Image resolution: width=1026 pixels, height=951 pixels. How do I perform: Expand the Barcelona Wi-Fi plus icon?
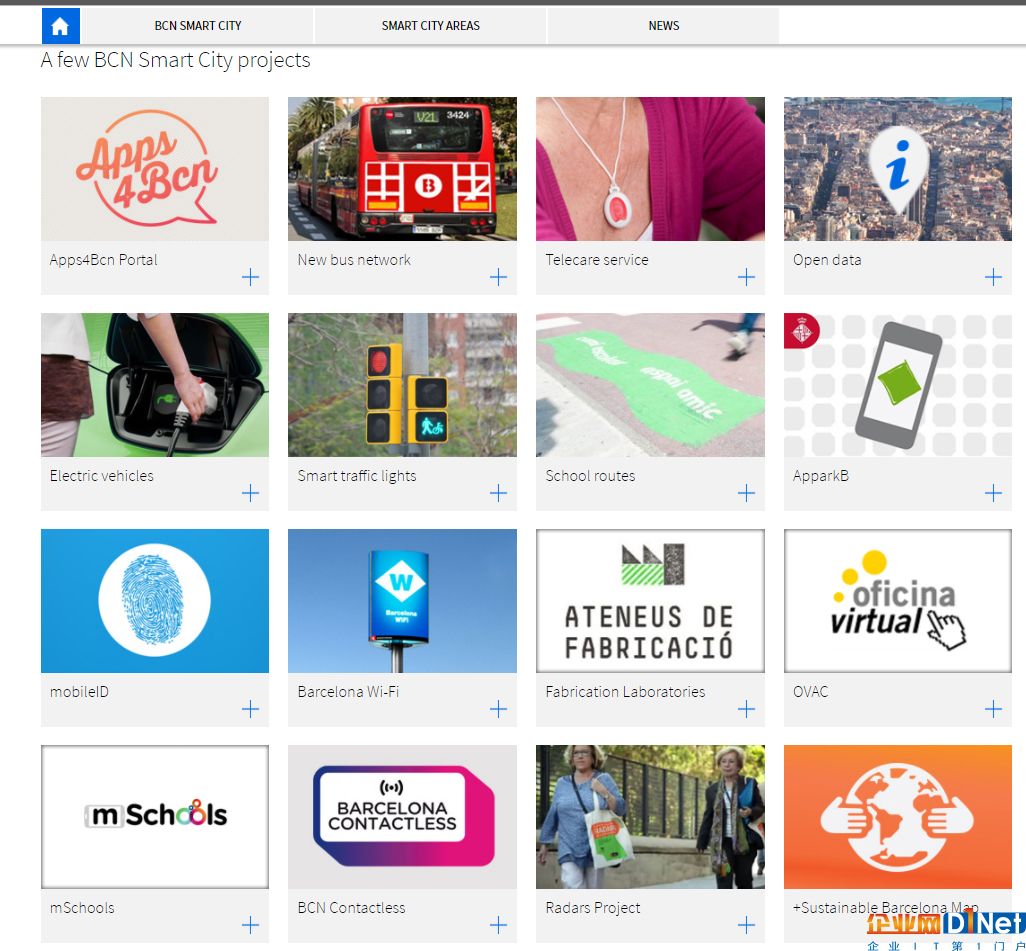click(499, 709)
